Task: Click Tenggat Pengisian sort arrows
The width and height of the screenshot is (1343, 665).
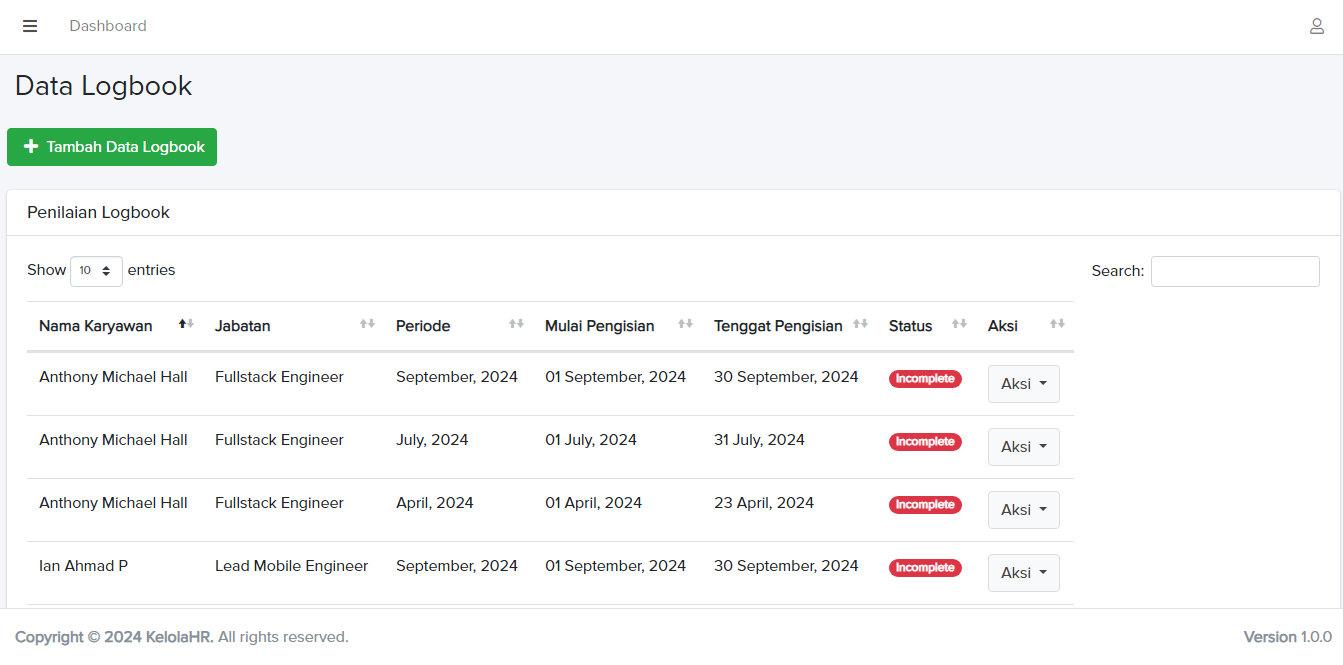Action: pyautogui.click(x=860, y=324)
